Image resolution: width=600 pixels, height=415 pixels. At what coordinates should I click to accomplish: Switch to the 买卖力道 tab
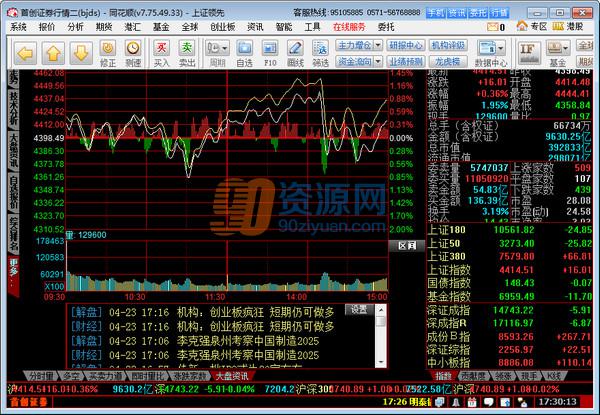click(105, 376)
